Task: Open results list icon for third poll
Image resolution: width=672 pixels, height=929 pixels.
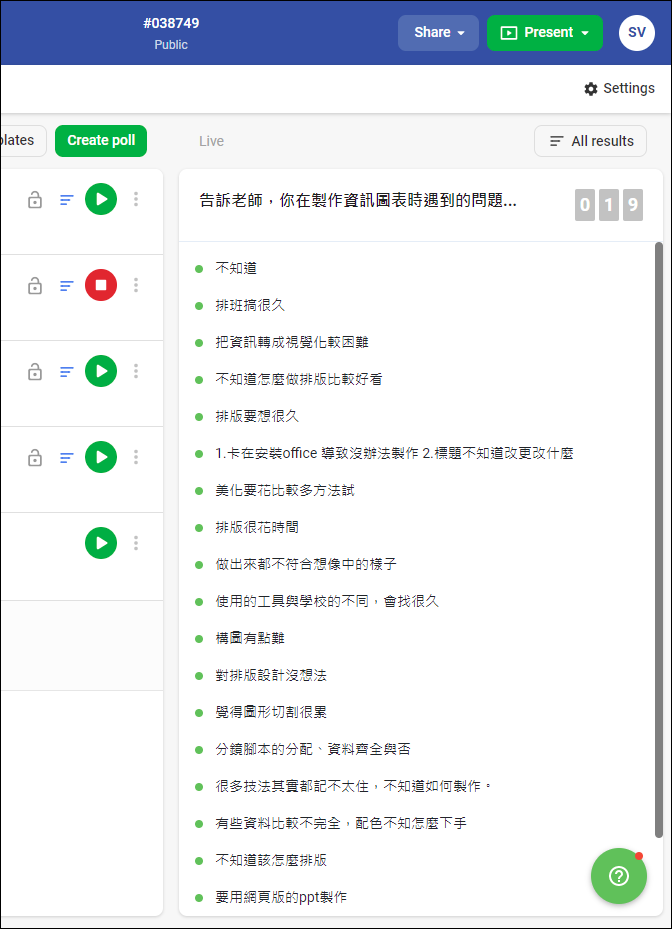Action: (67, 372)
